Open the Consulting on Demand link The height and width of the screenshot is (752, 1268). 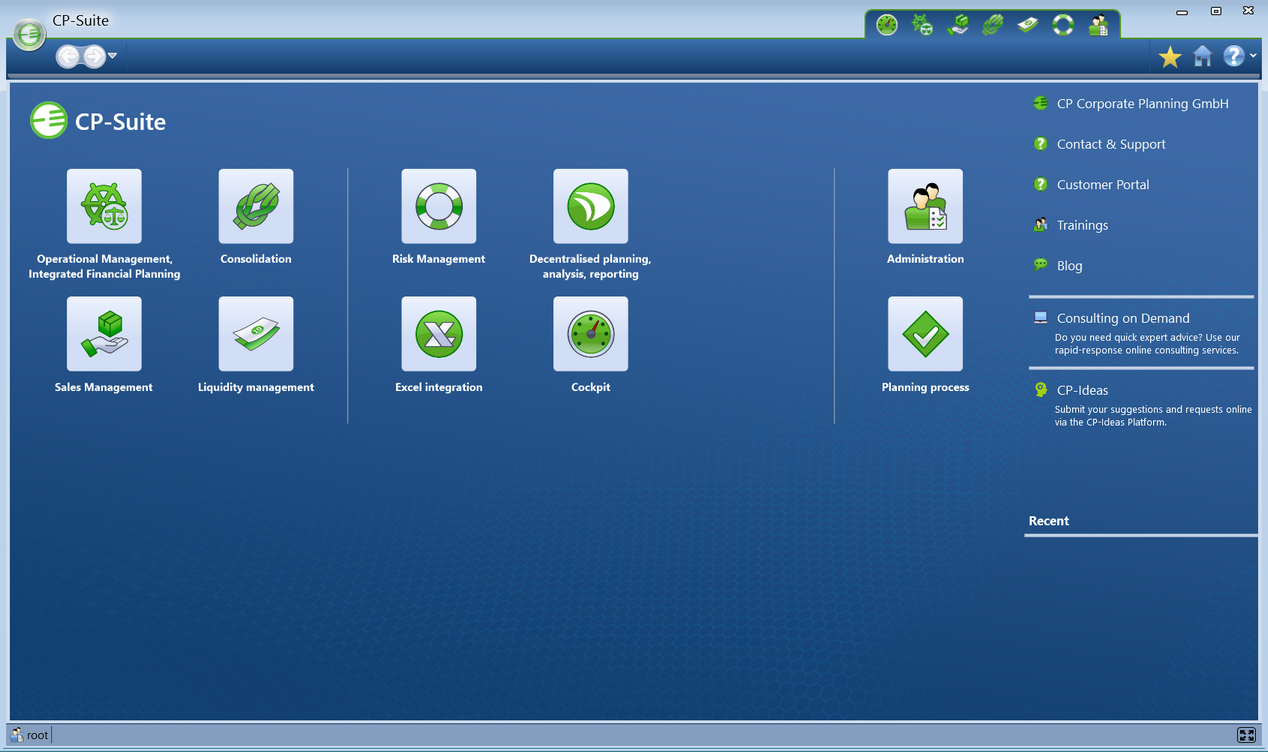[x=1123, y=318]
